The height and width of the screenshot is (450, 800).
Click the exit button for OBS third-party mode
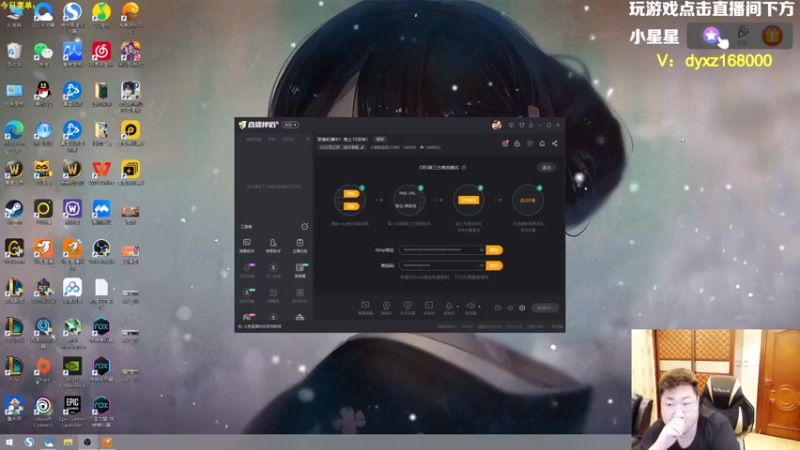coord(546,167)
